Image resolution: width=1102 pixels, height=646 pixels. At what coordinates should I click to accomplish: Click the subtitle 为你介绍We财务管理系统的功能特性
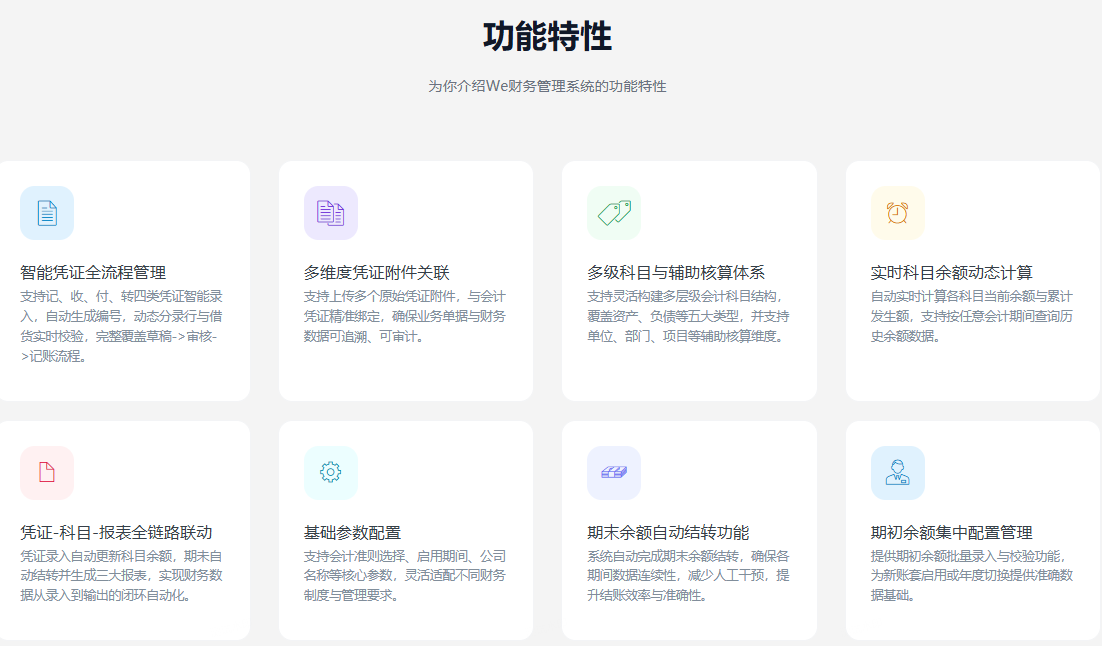[547, 86]
